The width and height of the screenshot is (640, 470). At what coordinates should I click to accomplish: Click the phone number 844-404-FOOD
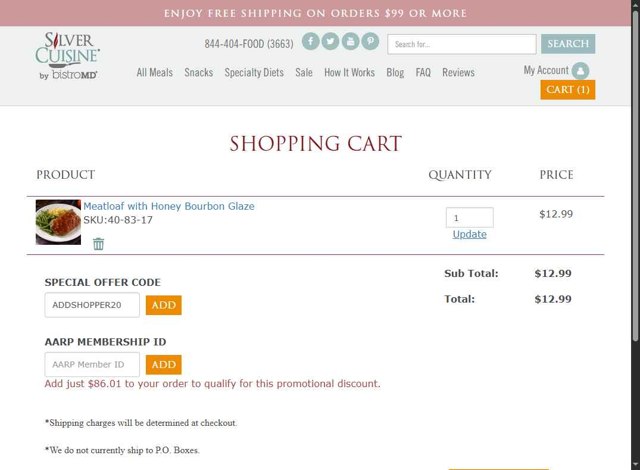coord(249,44)
